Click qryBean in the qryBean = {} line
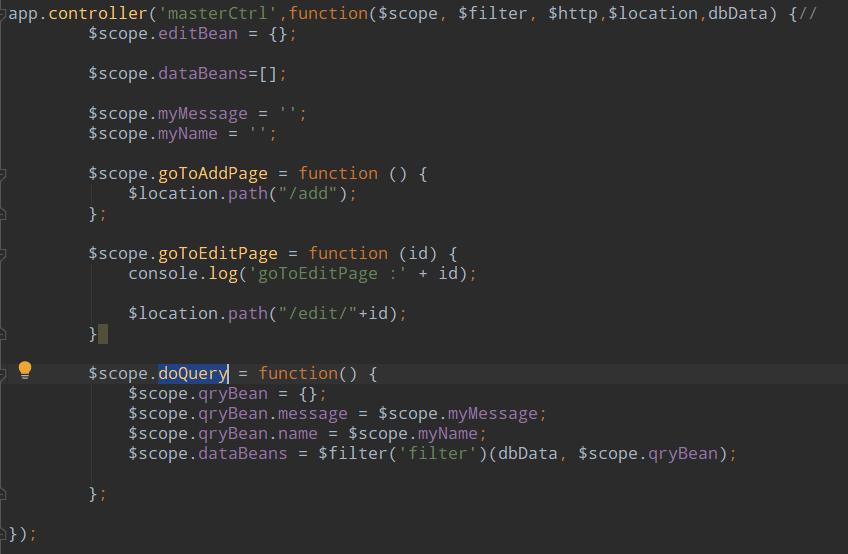The image size is (848, 554). (x=233, y=394)
